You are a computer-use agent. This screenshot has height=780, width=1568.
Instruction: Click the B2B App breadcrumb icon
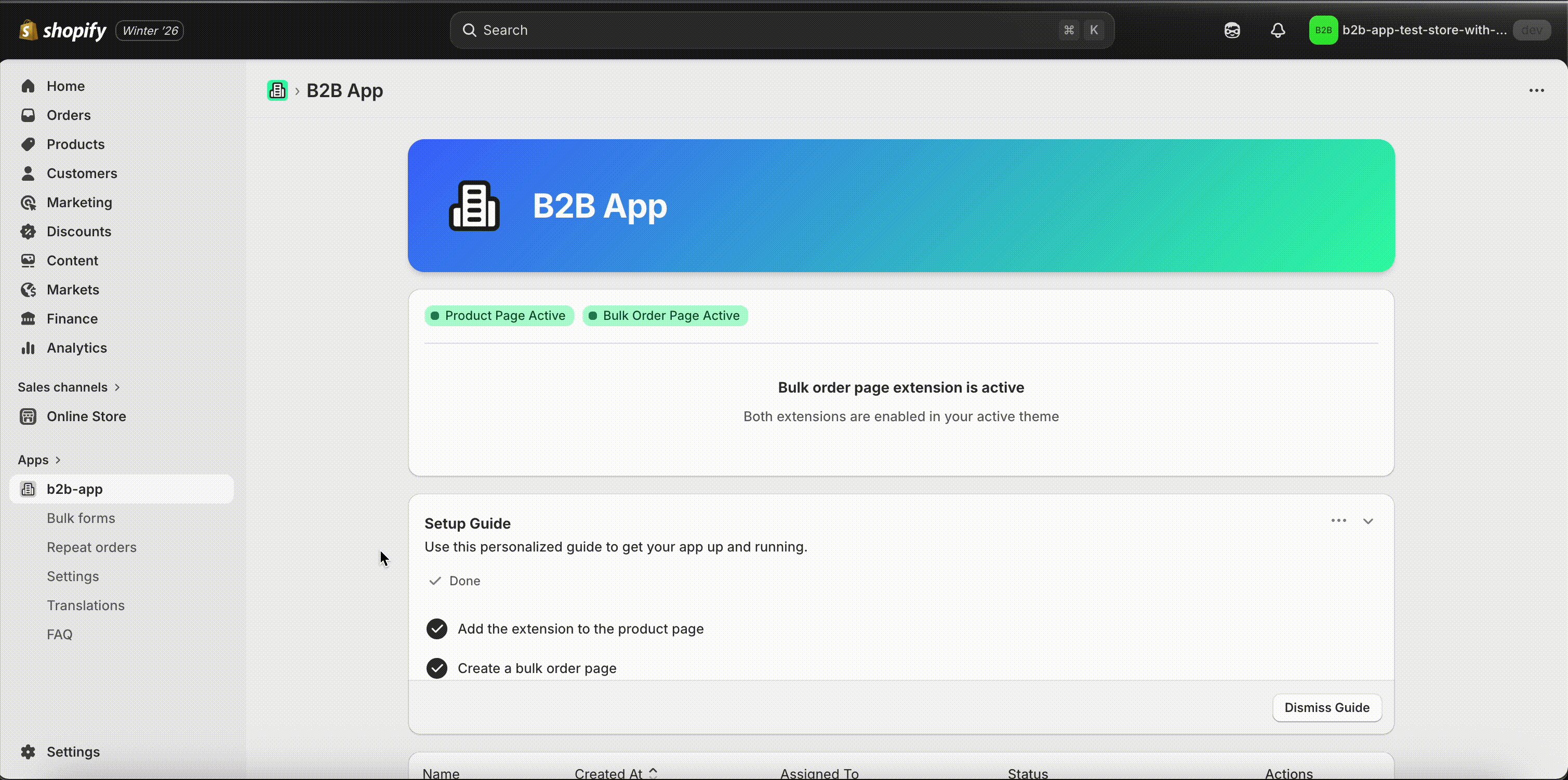point(277,91)
